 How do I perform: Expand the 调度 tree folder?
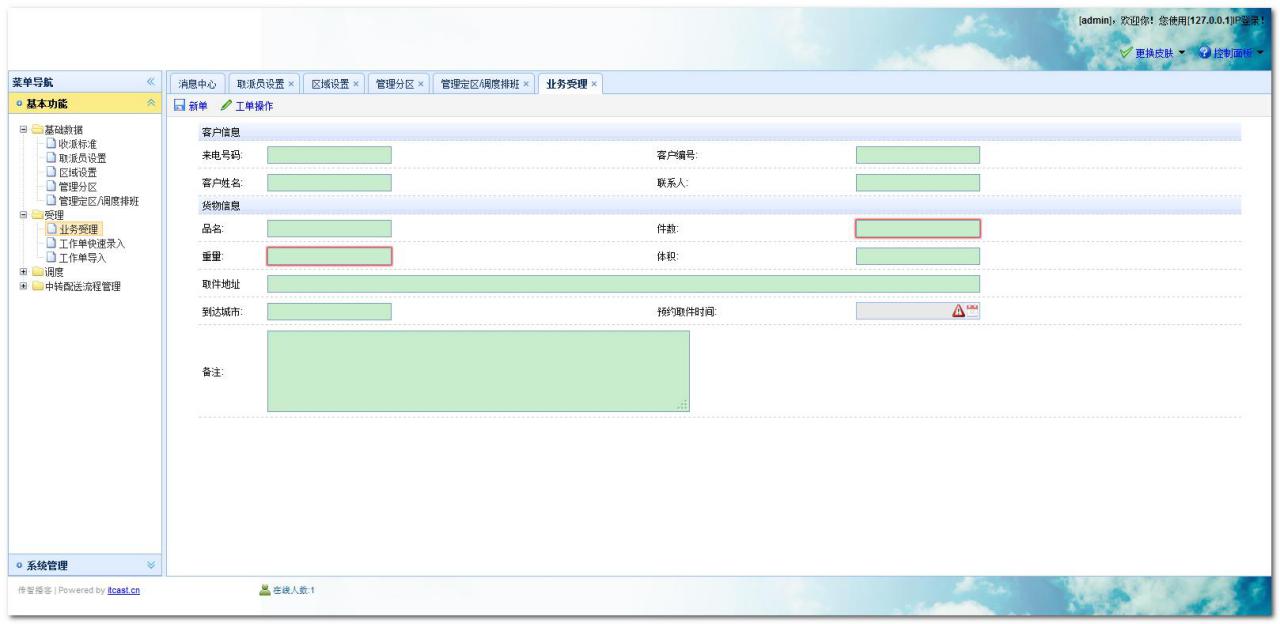point(24,272)
